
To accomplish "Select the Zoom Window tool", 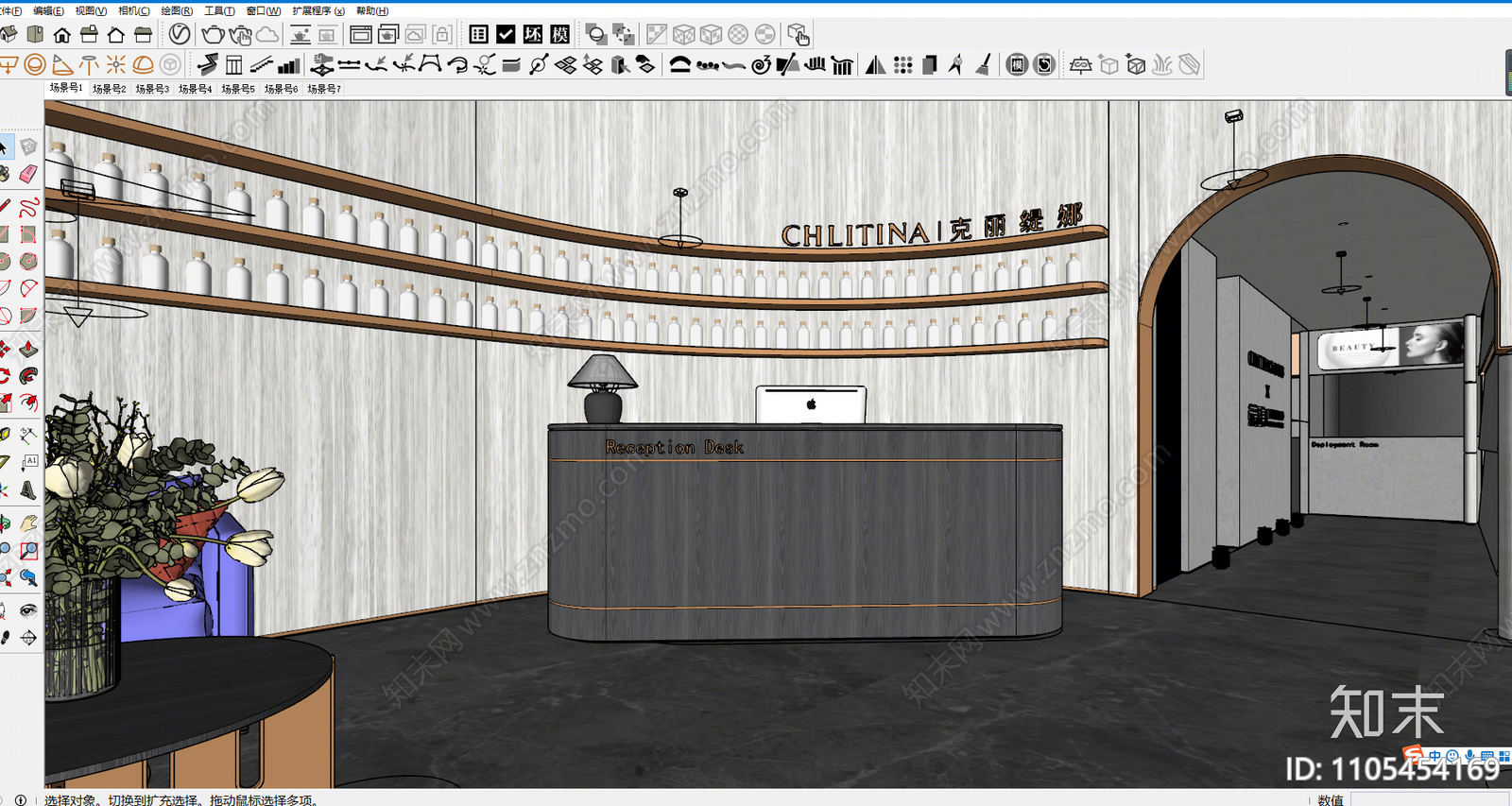I will tap(28, 550).
